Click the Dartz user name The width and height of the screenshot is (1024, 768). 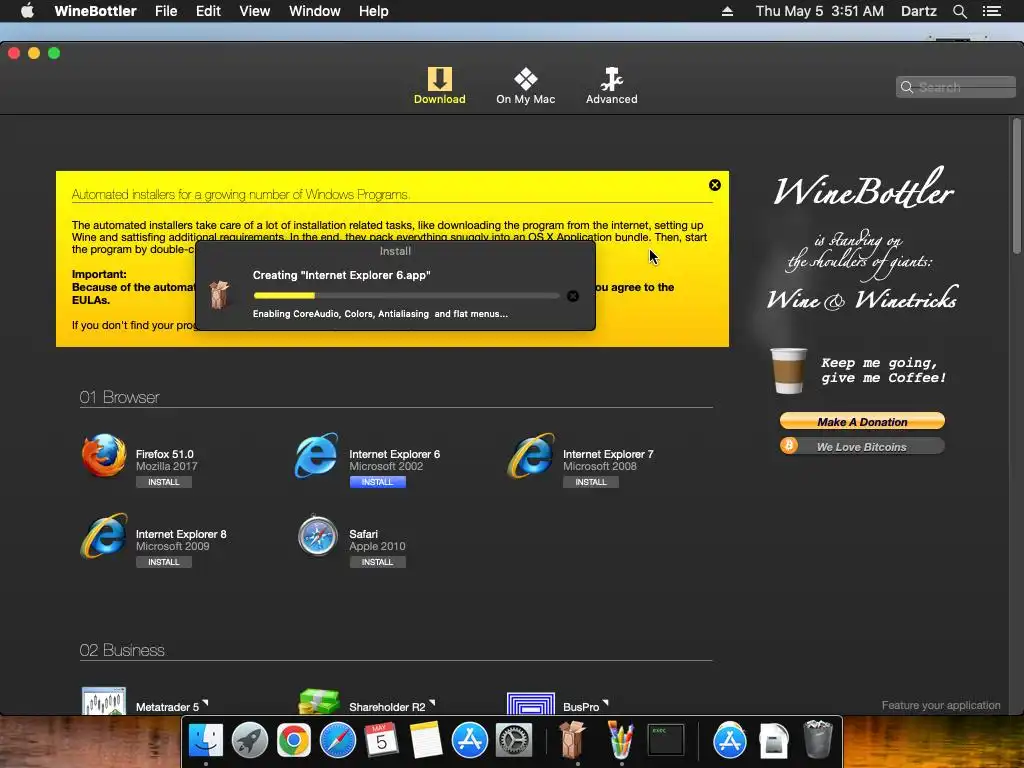tap(918, 11)
